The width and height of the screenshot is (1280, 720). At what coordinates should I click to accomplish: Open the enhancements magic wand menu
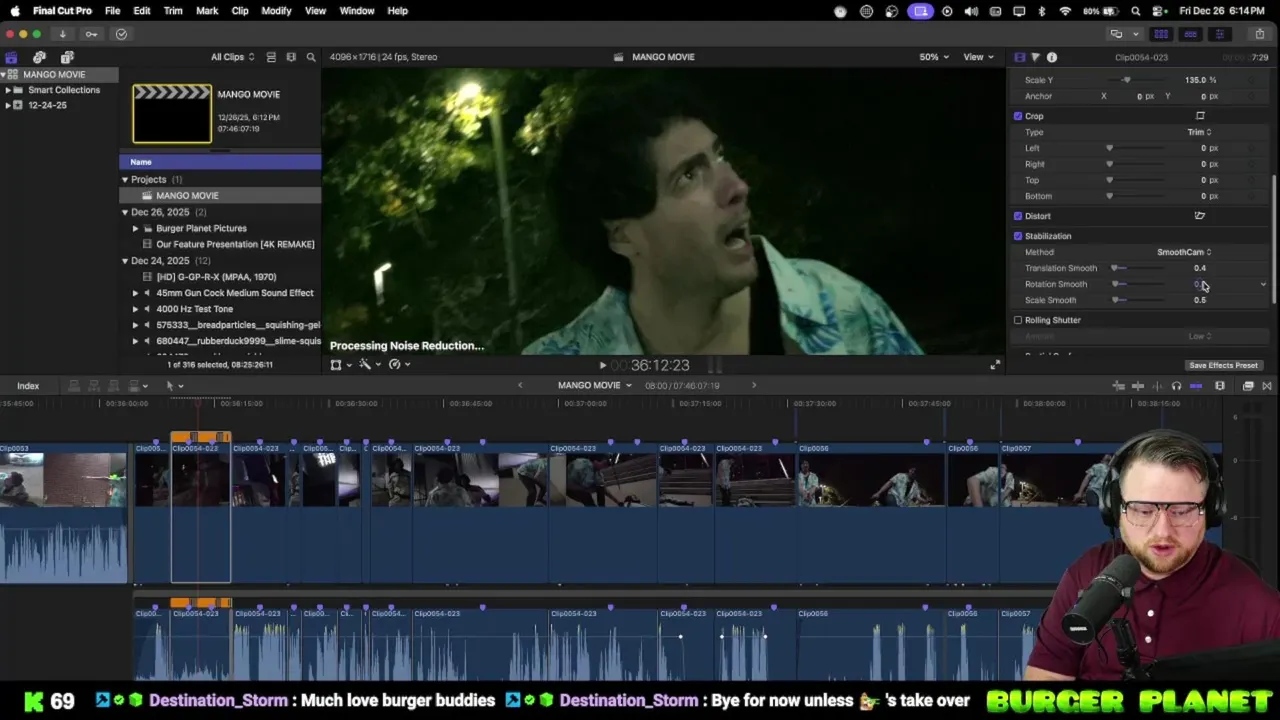pos(369,365)
